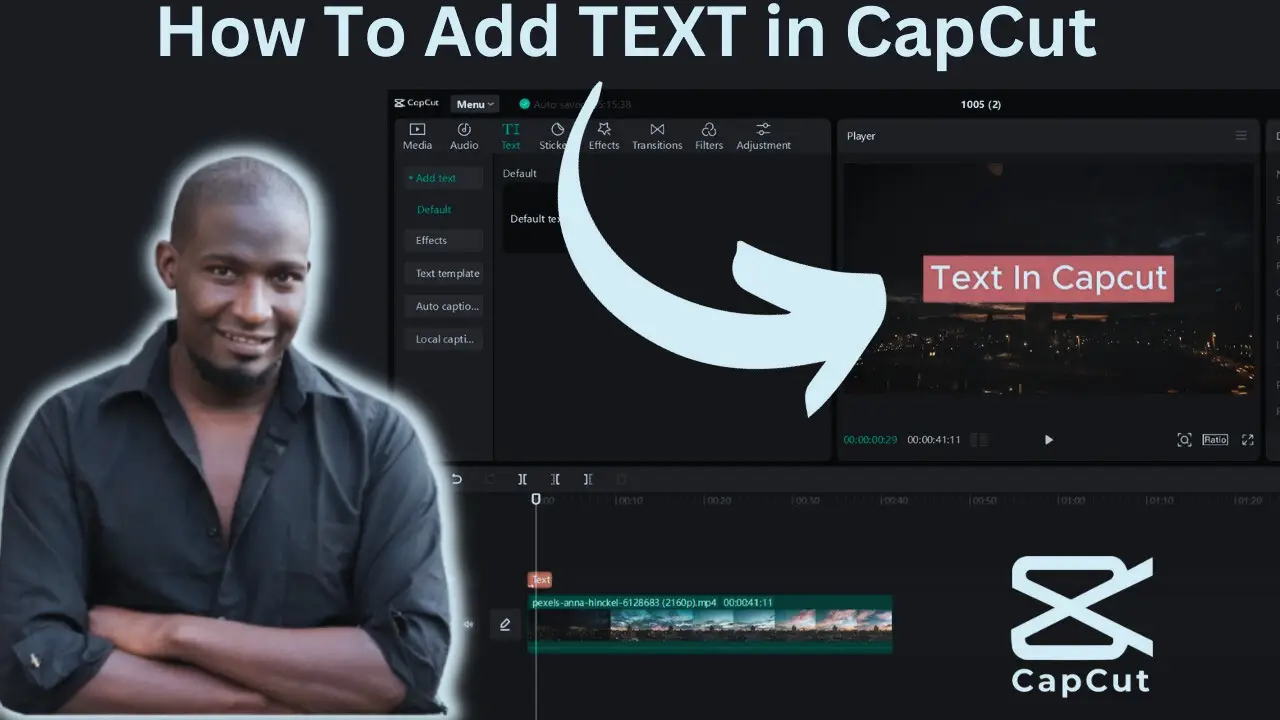Click the timeline playhead handle
This screenshot has width=1280, height=720.
click(535, 499)
